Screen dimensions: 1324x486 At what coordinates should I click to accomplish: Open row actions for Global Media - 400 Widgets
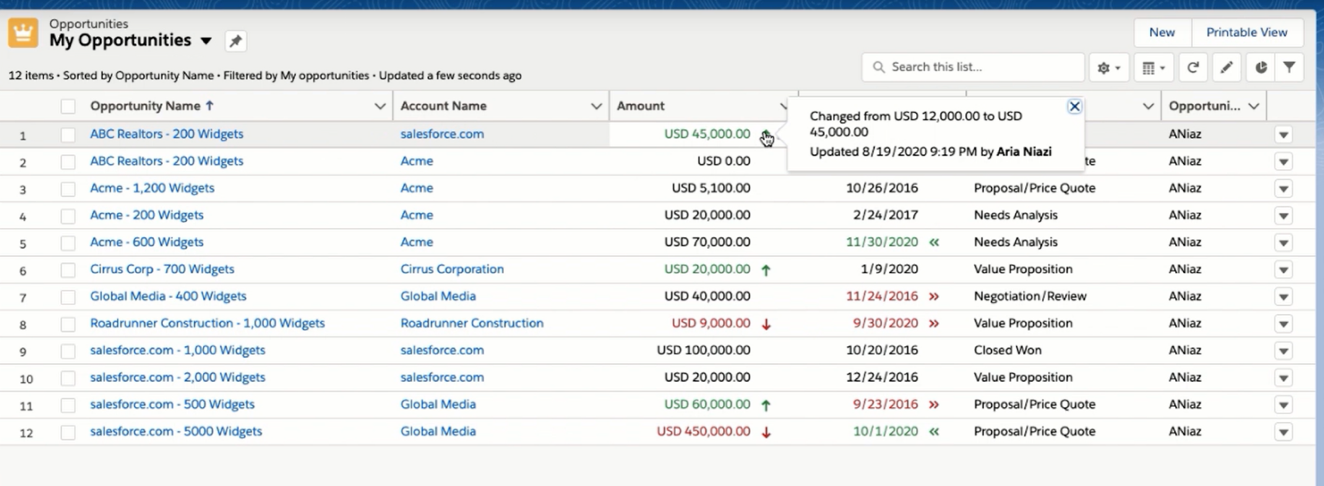(1284, 297)
